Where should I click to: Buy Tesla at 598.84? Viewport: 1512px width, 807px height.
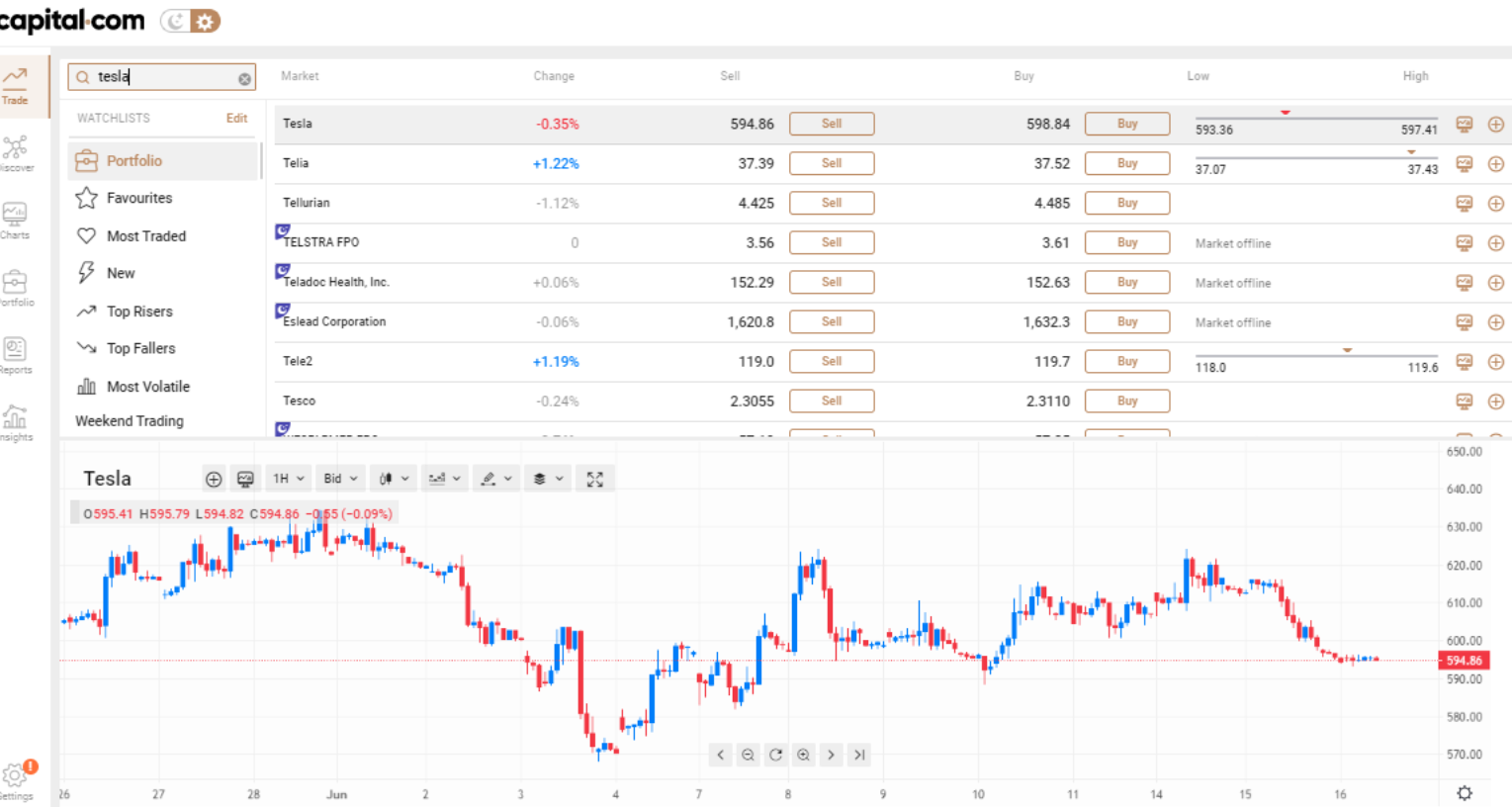(x=1127, y=124)
